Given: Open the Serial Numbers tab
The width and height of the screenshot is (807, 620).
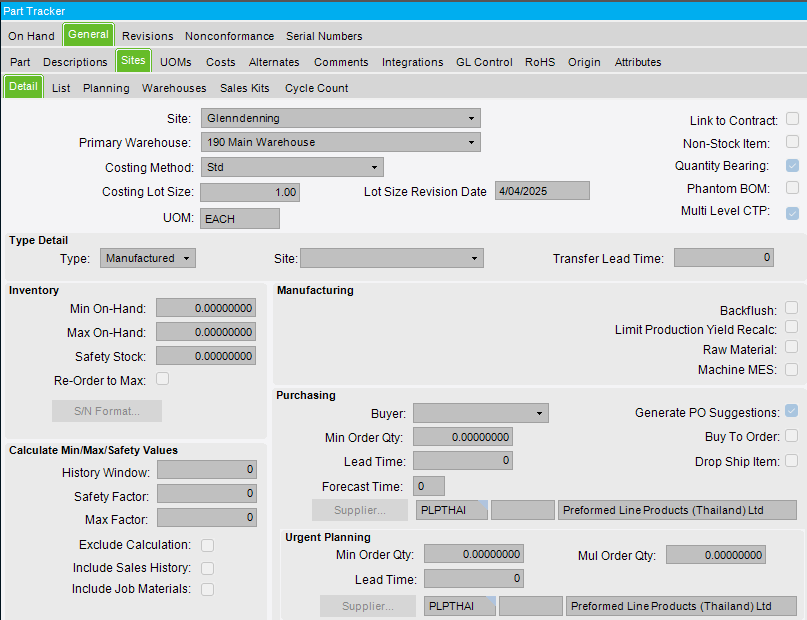Looking at the screenshot, I should [324, 36].
